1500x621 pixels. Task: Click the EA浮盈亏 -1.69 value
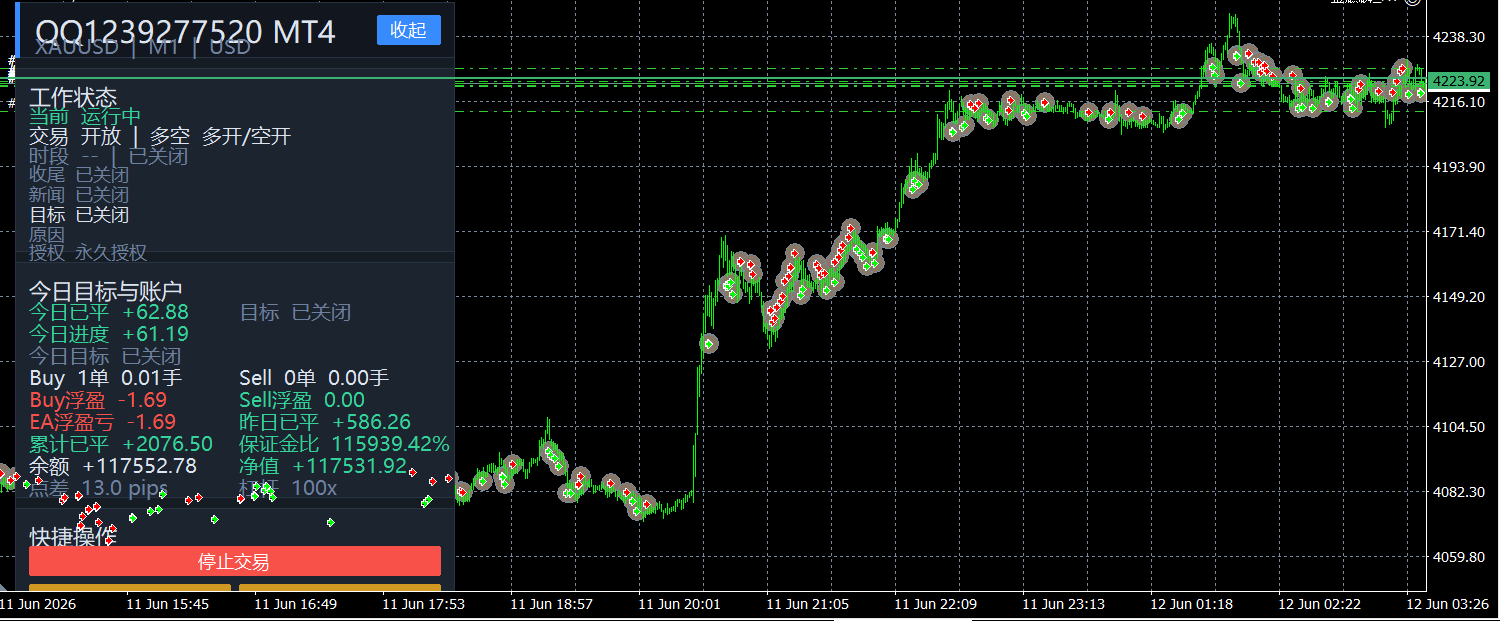[103, 422]
